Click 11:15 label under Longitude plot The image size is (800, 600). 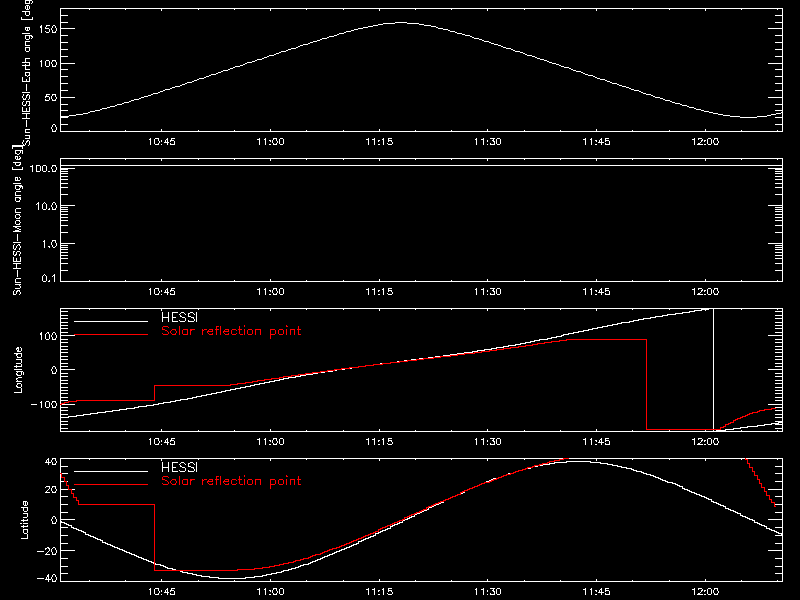(x=379, y=442)
